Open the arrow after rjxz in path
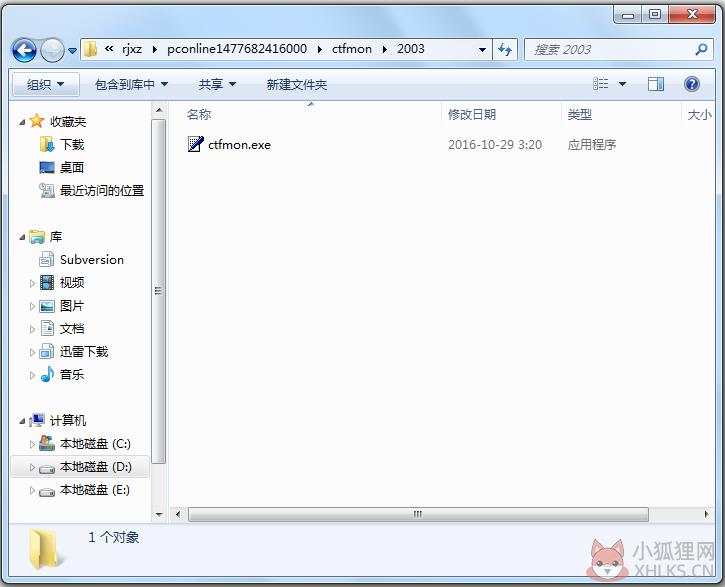This screenshot has width=725, height=587. coord(154,49)
